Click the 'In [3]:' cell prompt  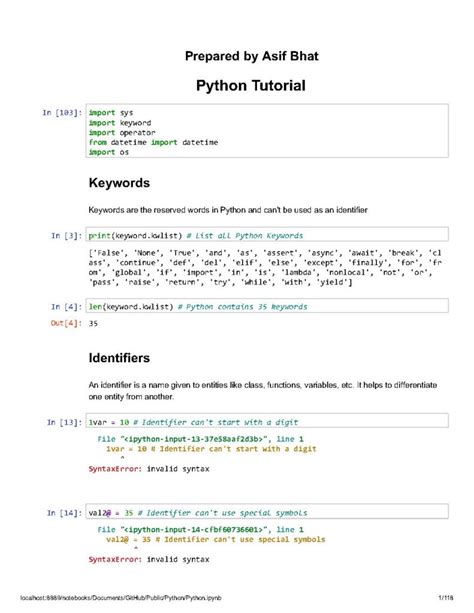[x=66, y=236]
